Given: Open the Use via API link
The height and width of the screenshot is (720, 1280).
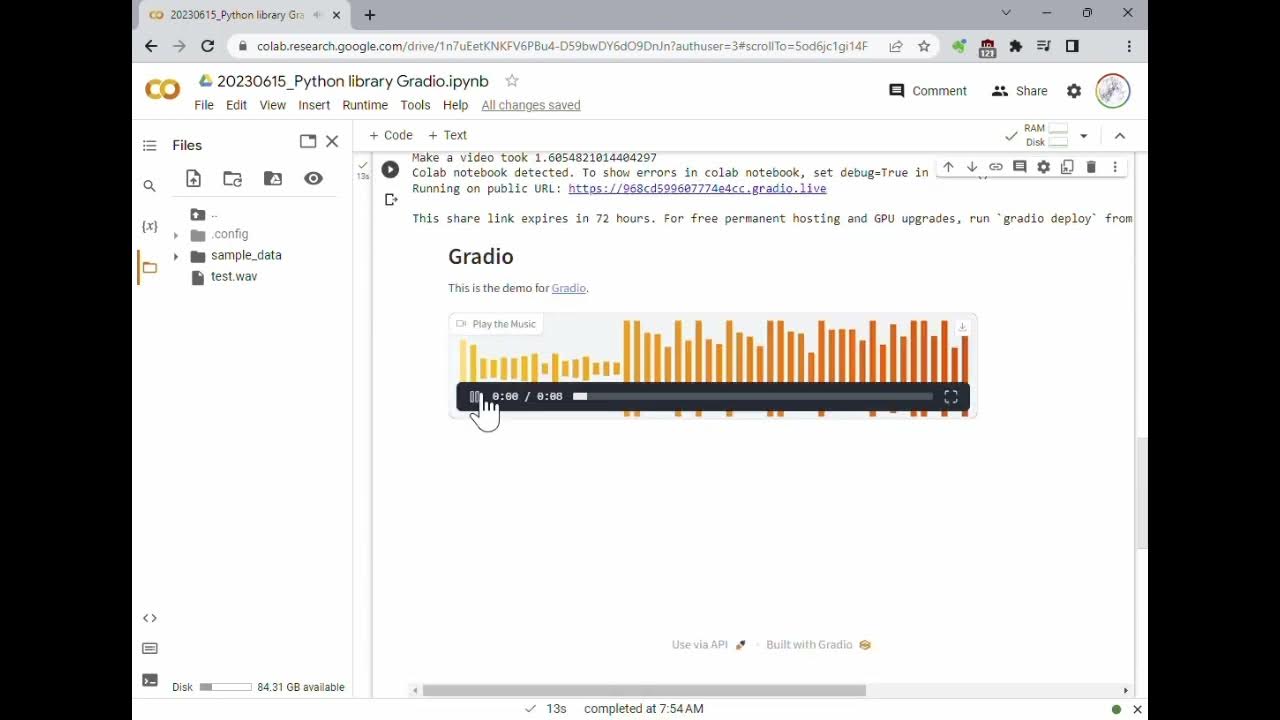Looking at the screenshot, I should click(708, 645).
